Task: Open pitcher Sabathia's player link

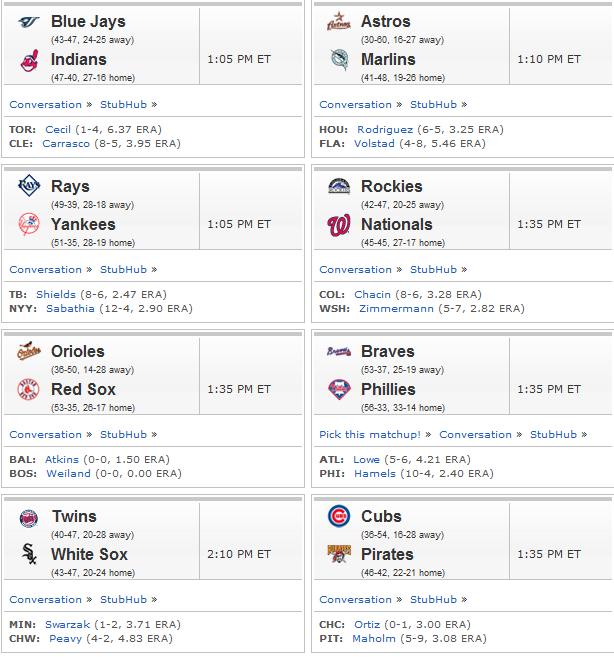Action: point(70,309)
